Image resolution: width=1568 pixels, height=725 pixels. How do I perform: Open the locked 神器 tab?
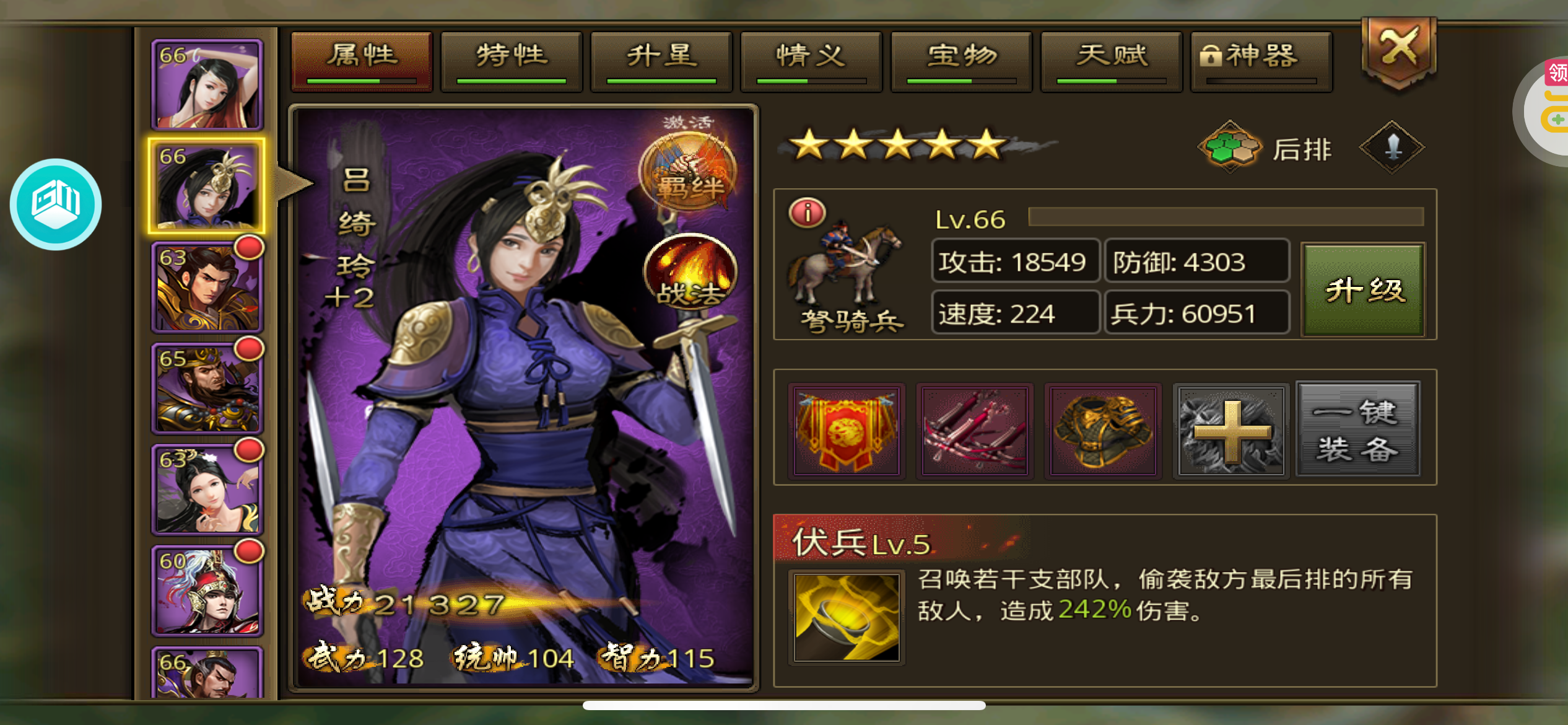click(1261, 61)
